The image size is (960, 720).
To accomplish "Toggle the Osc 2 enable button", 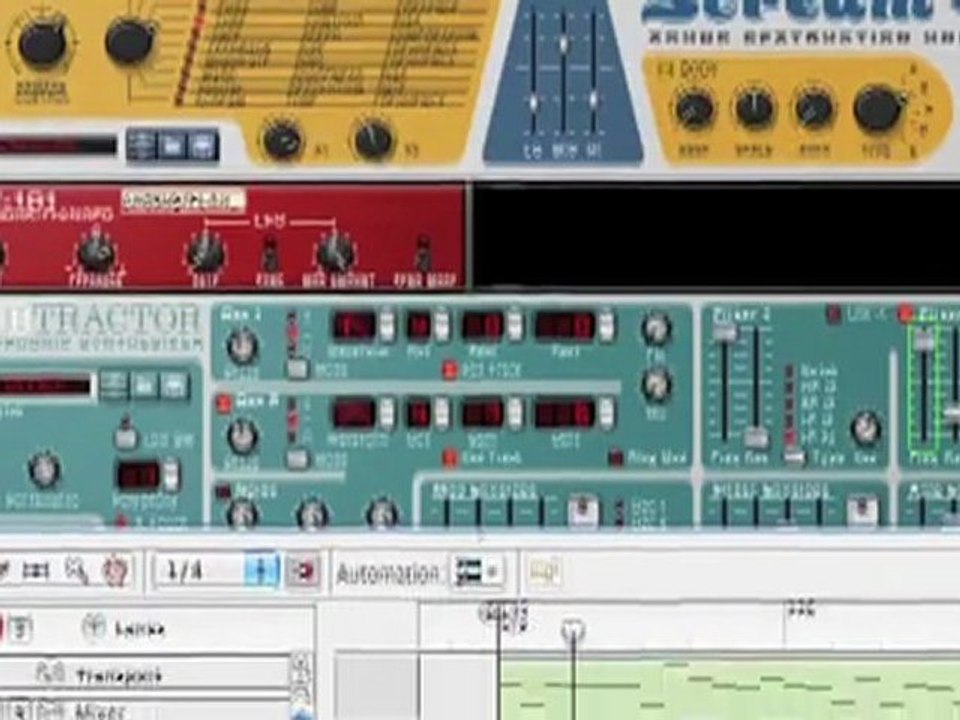I will click(x=223, y=403).
